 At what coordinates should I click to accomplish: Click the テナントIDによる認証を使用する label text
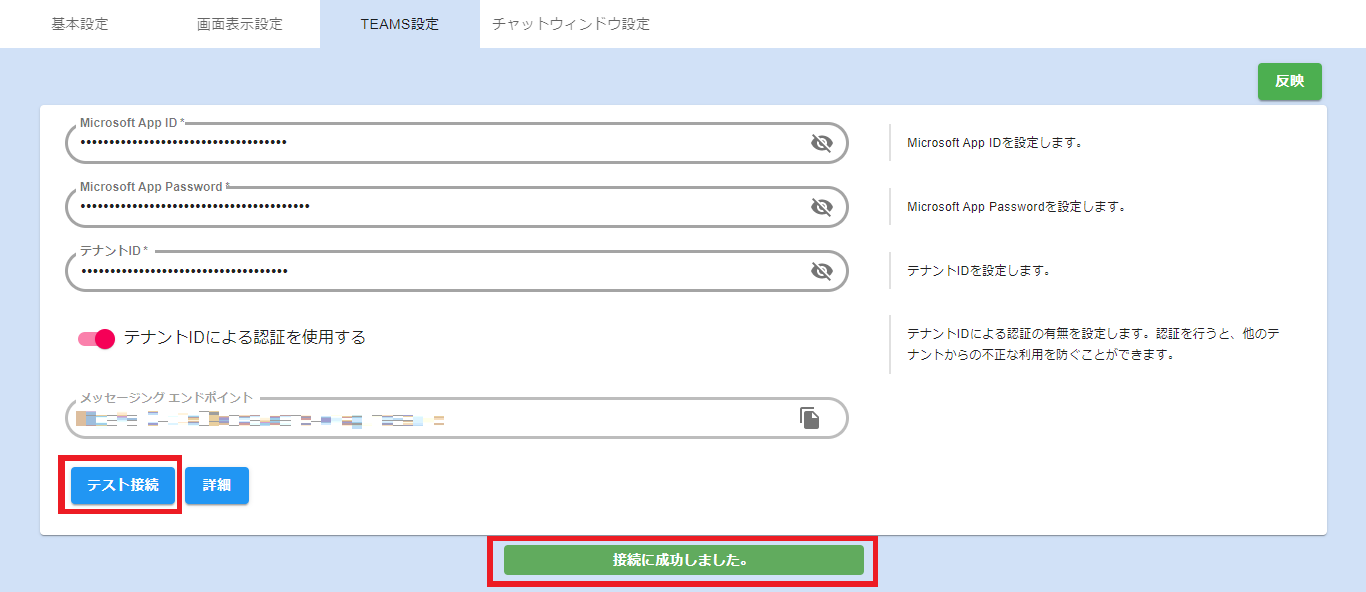click(245, 338)
